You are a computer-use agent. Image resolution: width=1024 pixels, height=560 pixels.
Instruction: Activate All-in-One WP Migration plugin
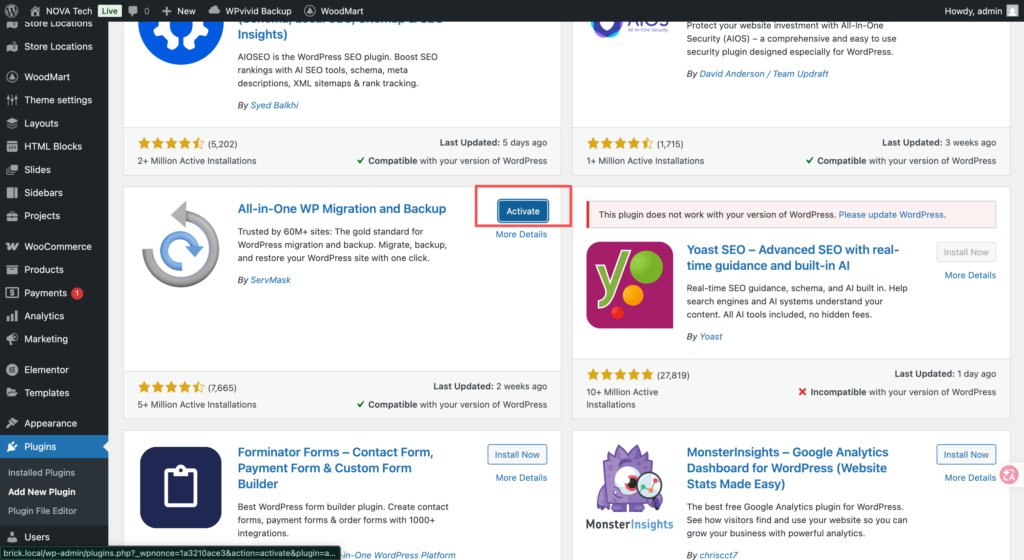point(523,211)
